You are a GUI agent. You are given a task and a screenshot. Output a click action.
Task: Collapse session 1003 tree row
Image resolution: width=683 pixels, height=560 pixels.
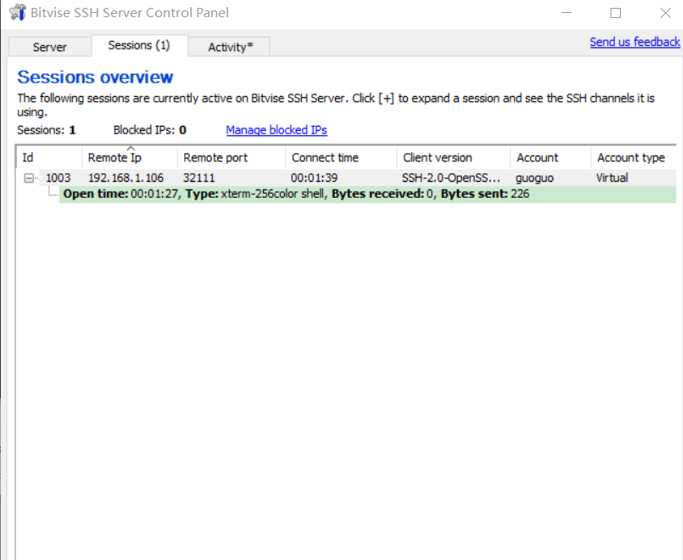[x=29, y=178]
